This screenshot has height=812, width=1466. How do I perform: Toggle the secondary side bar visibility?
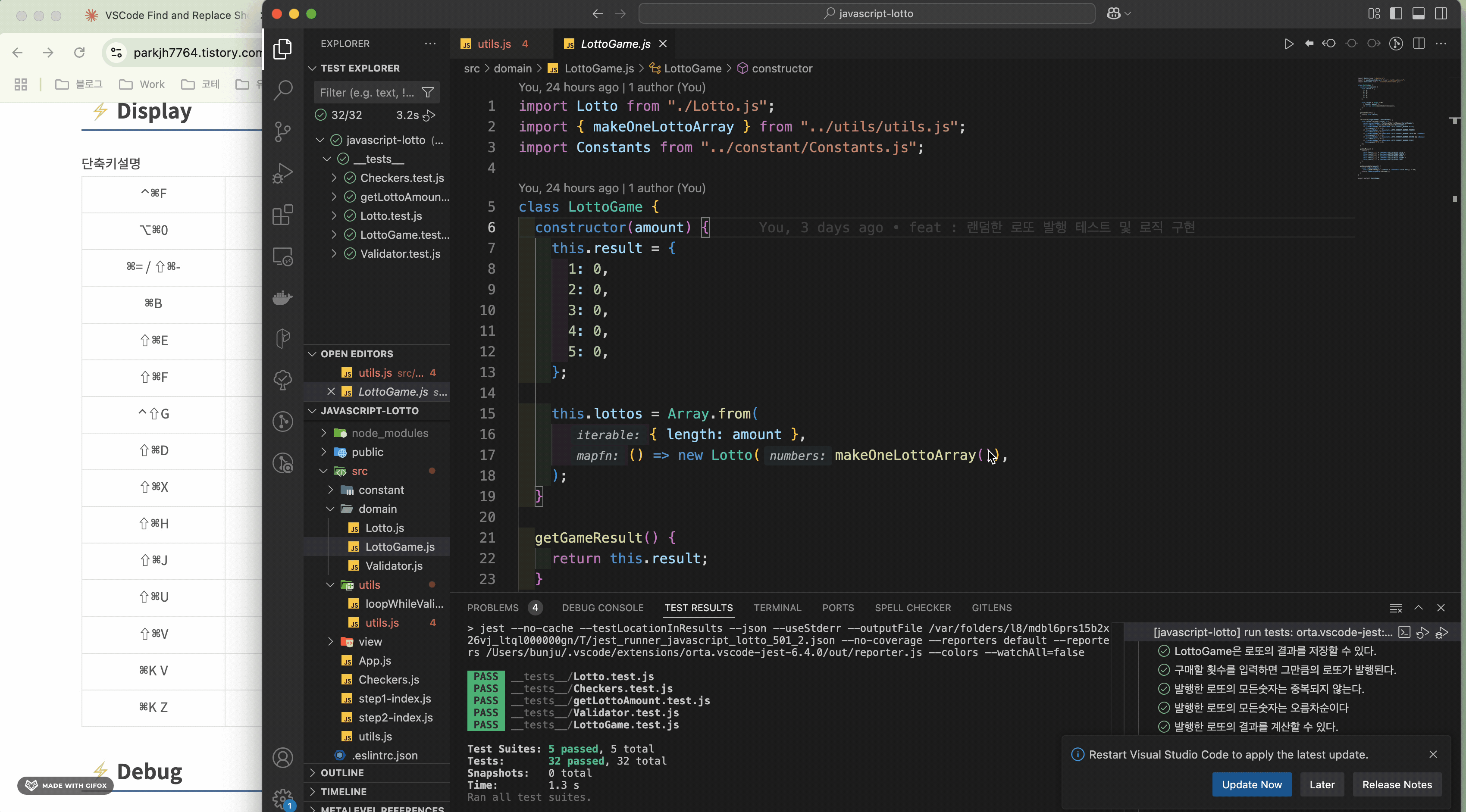tap(1441, 14)
